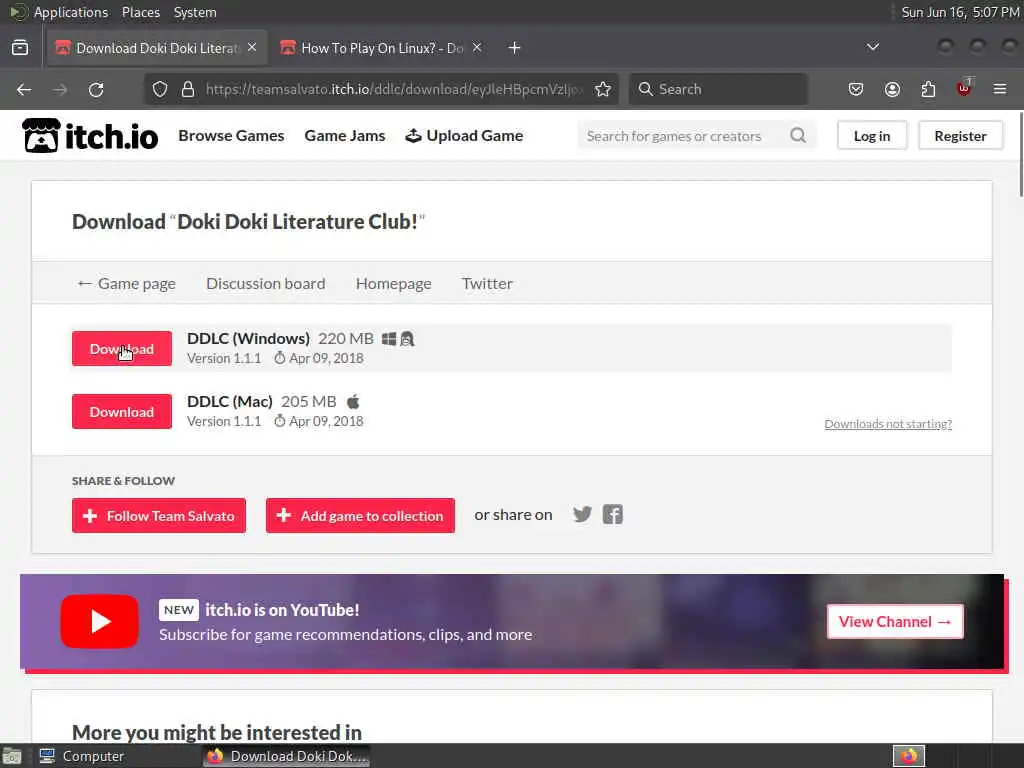
Task: Open Browse Games
Action: point(231,136)
